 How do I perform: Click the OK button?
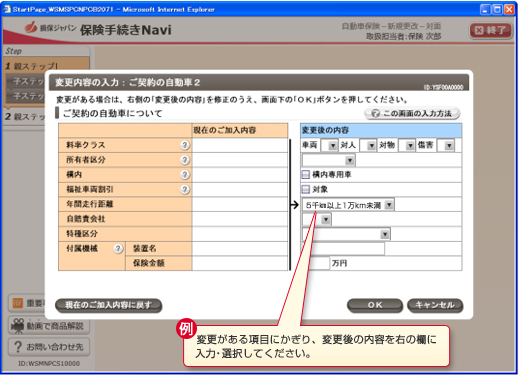[x=375, y=305]
